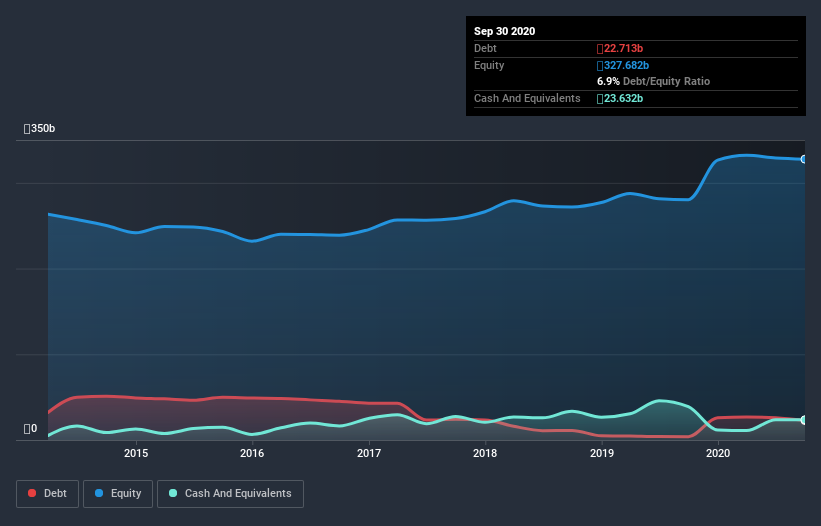
Task: Select the Cash endpoint marker on the chart
Action: coord(804,420)
